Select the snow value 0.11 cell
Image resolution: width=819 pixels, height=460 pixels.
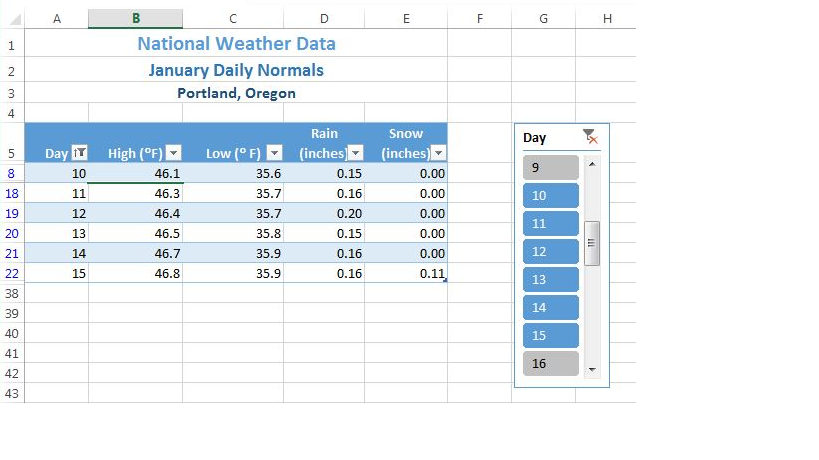coord(406,273)
